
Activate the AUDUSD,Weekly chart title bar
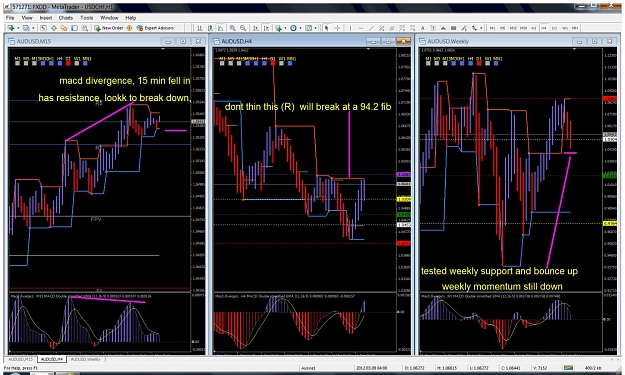[x=517, y=41]
